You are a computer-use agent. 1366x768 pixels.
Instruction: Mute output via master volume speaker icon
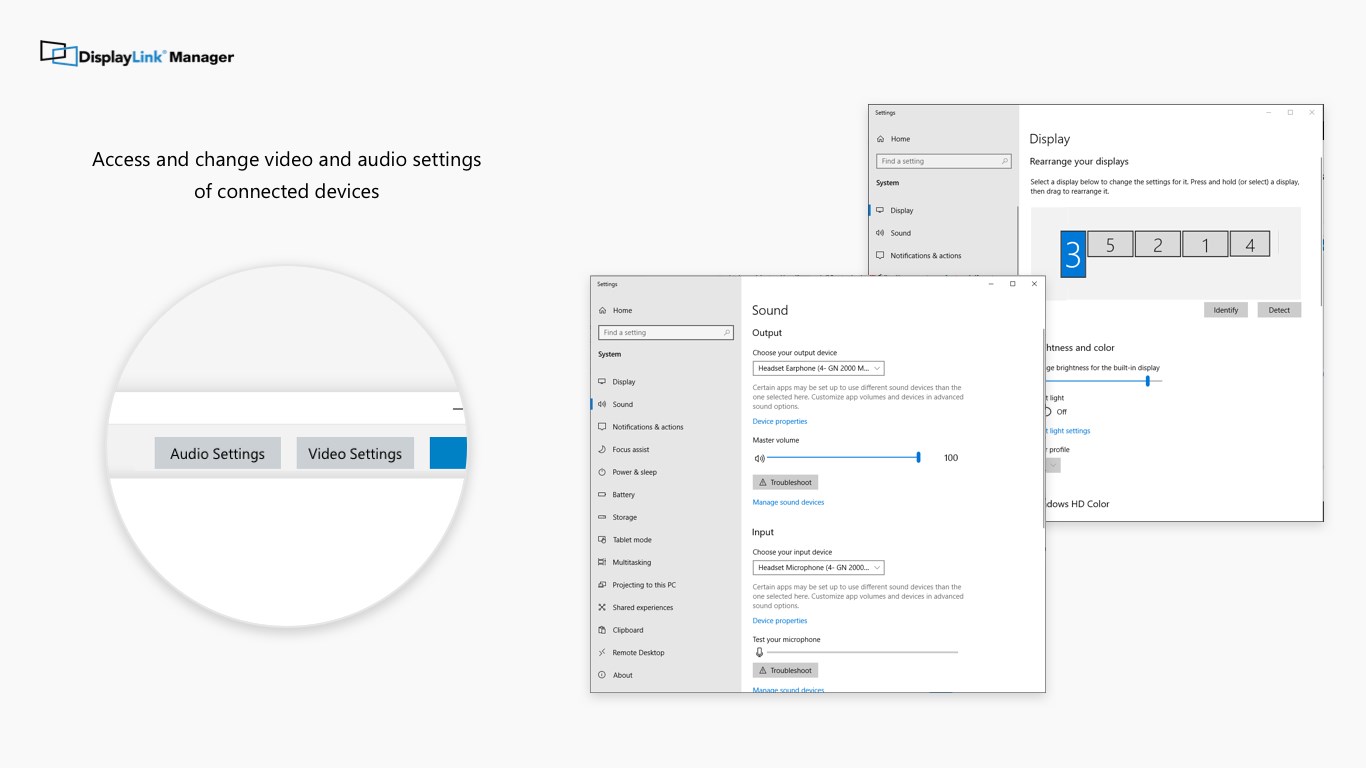(x=760, y=457)
